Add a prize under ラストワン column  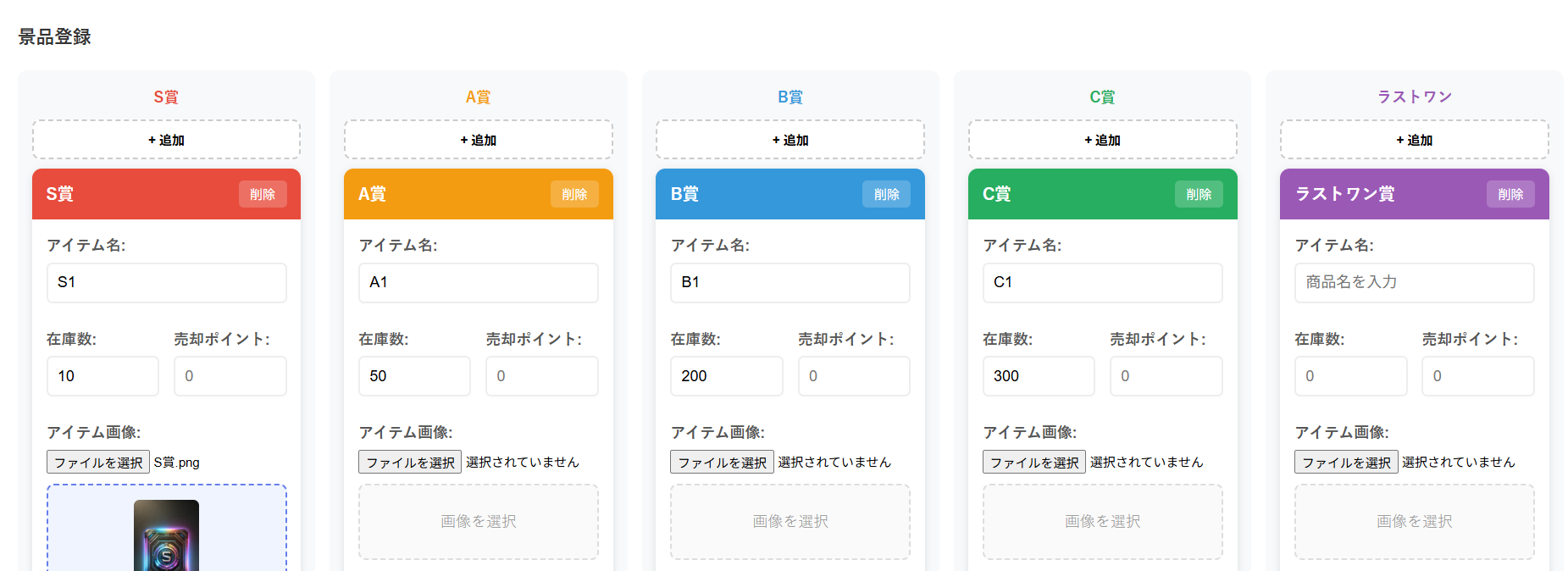coord(1414,140)
